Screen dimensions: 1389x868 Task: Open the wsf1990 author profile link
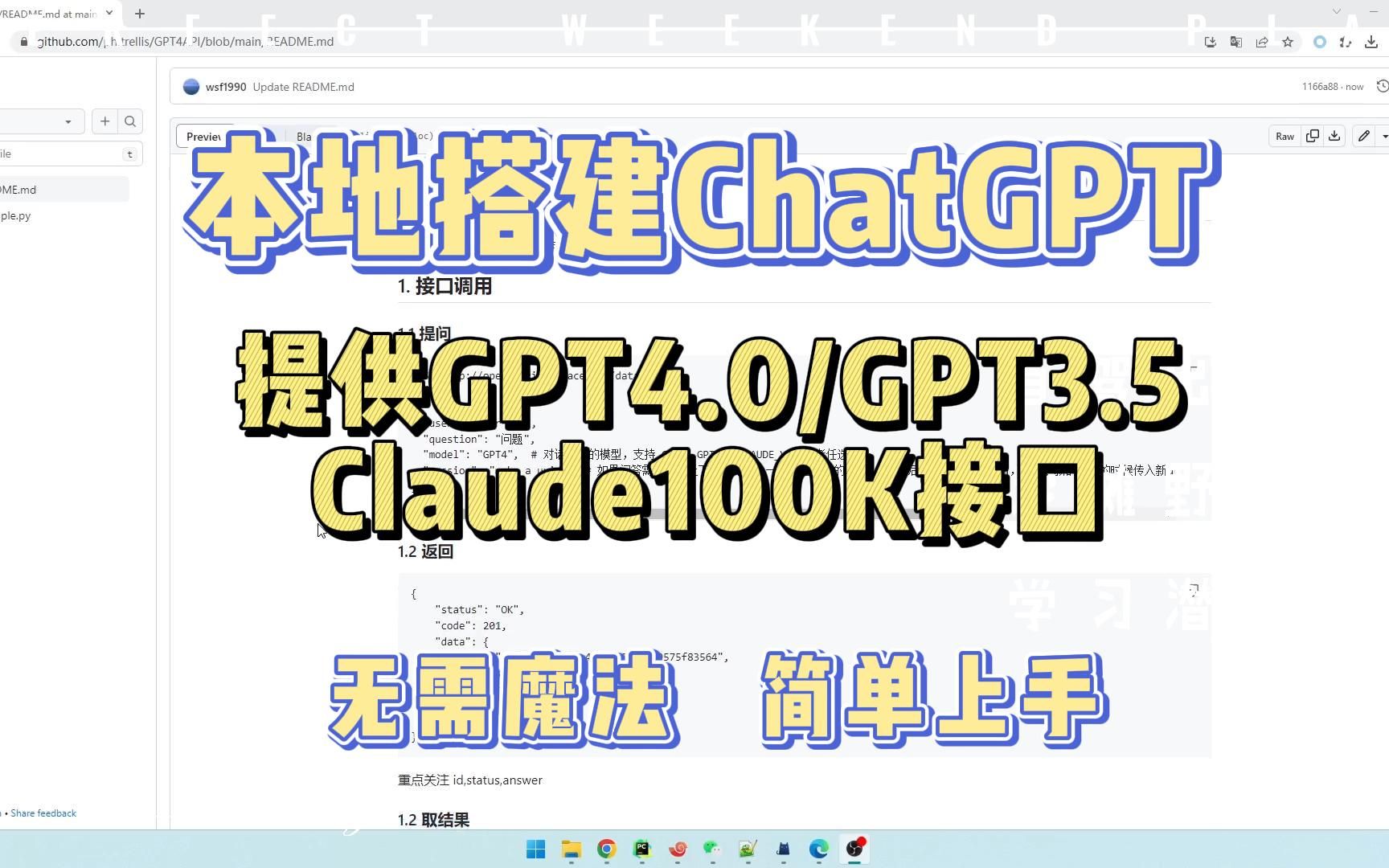(x=226, y=87)
